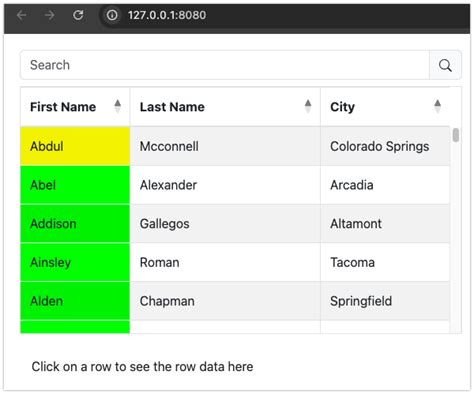
Task: Sort by First Name using its sort arrows
Action: 118,107
